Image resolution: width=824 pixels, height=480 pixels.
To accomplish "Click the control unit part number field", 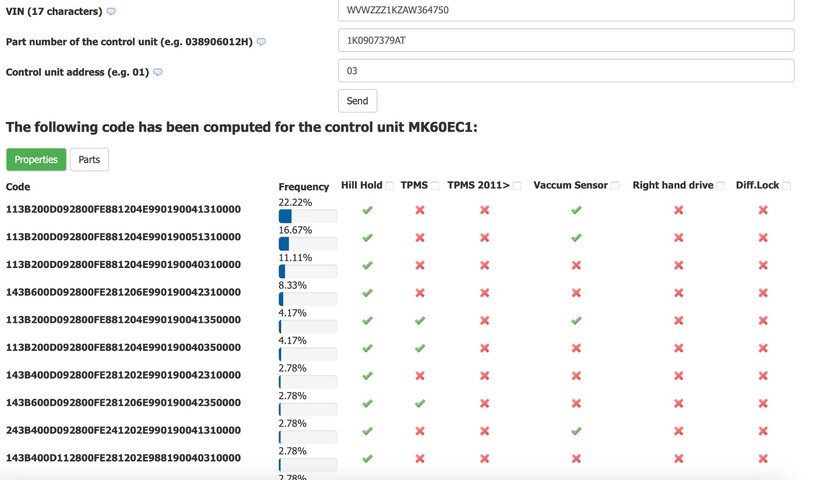I will [x=566, y=40].
